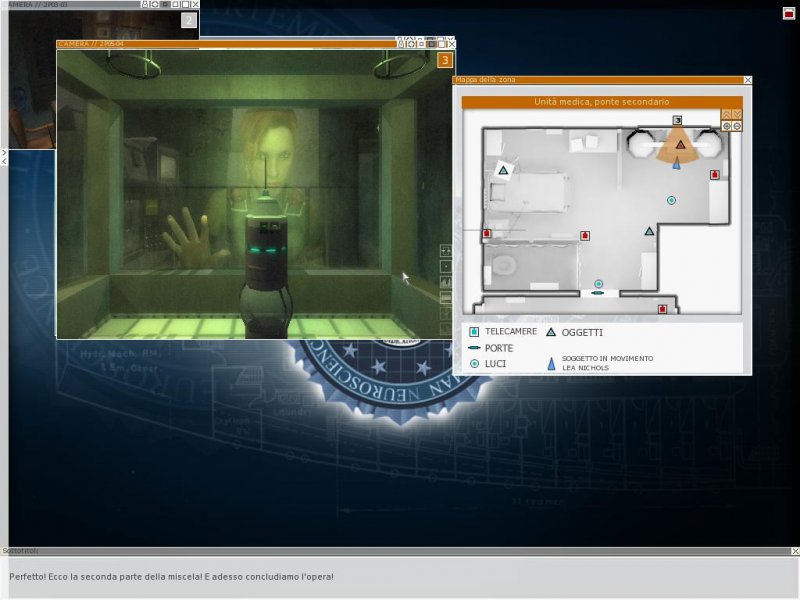Zoom out on the zone map
Viewport: 800px width, 600px height.
click(737, 126)
